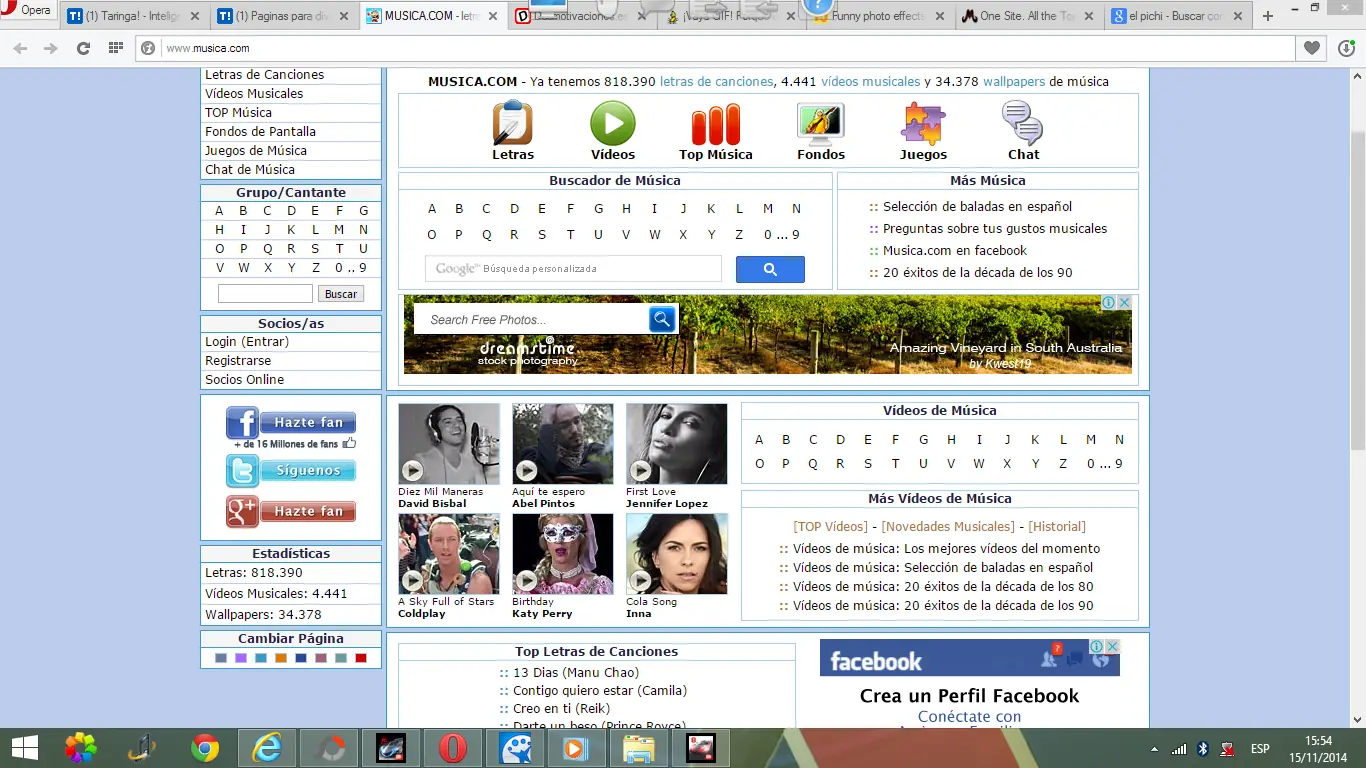Image resolution: width=1366 pixels, height=768 pixels.
Task: Open File Explorer from the taskbar
Action: (639, 748)
